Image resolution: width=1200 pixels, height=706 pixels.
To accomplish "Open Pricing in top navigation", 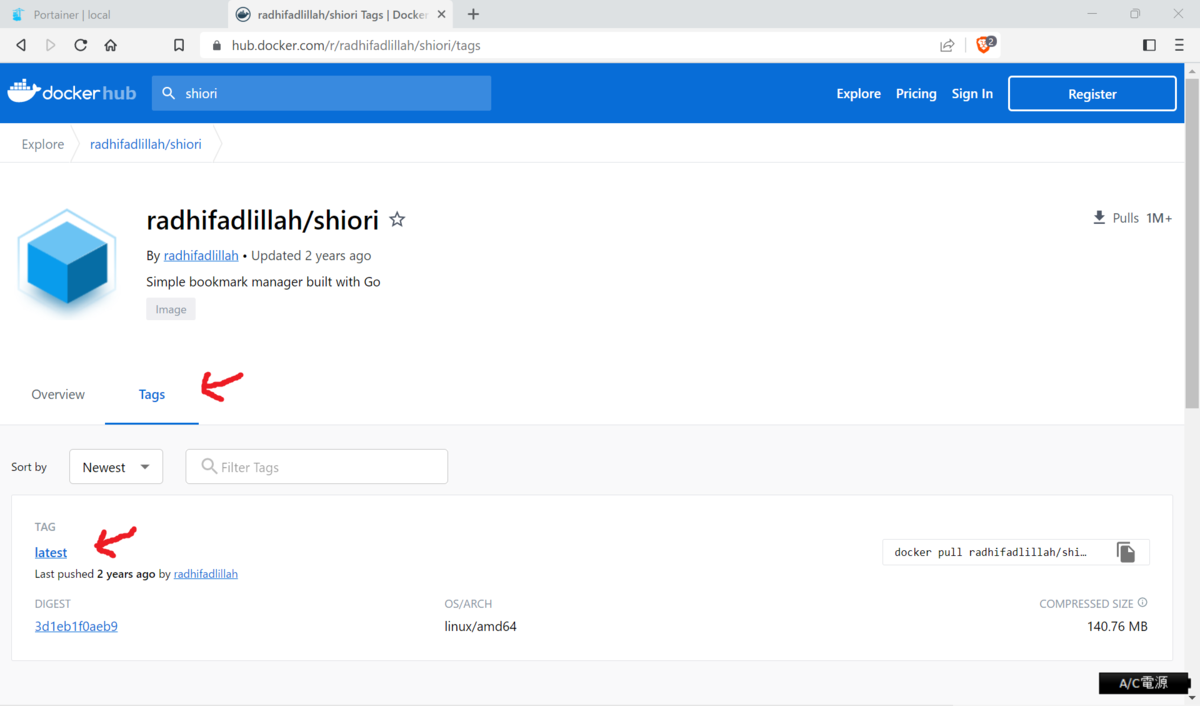I will [916, 93].
